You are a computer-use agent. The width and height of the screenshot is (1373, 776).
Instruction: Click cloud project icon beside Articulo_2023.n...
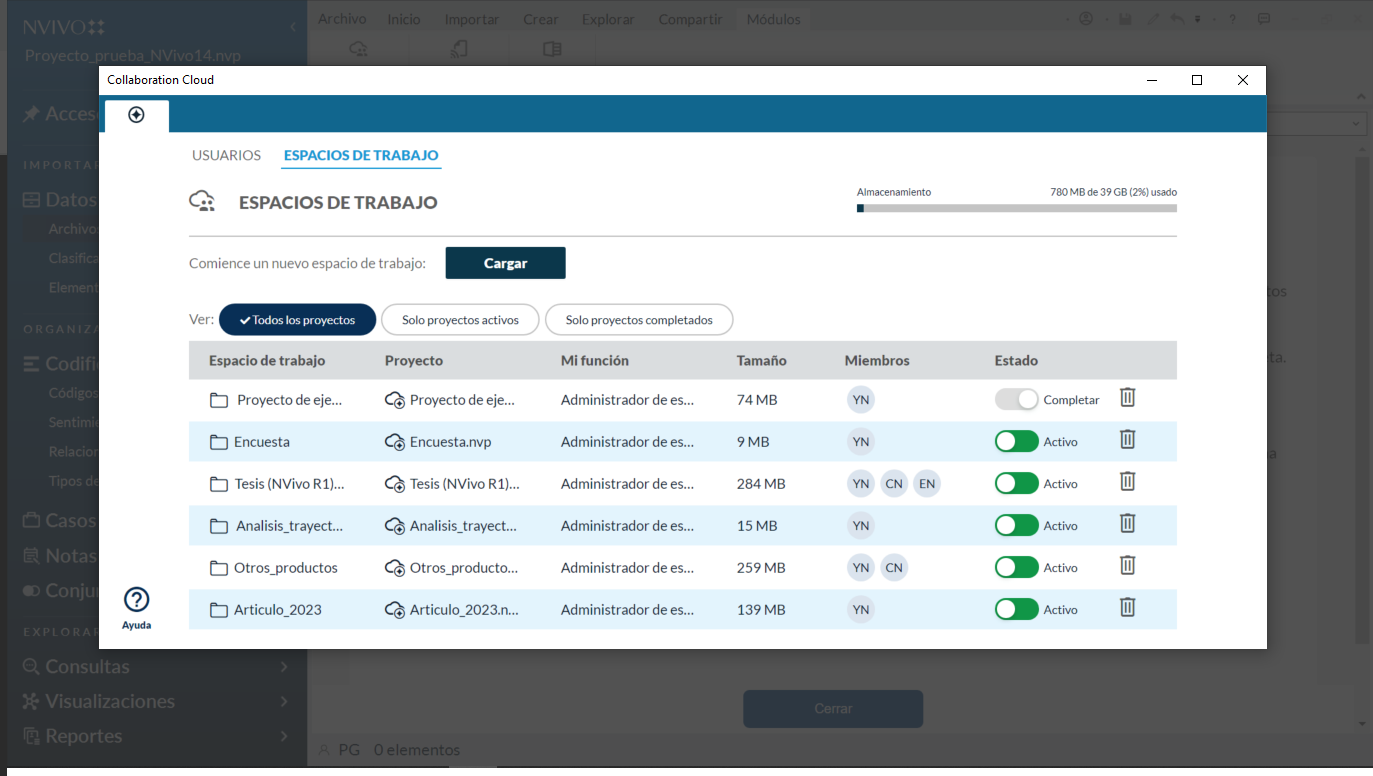click(x=395, y=610)
